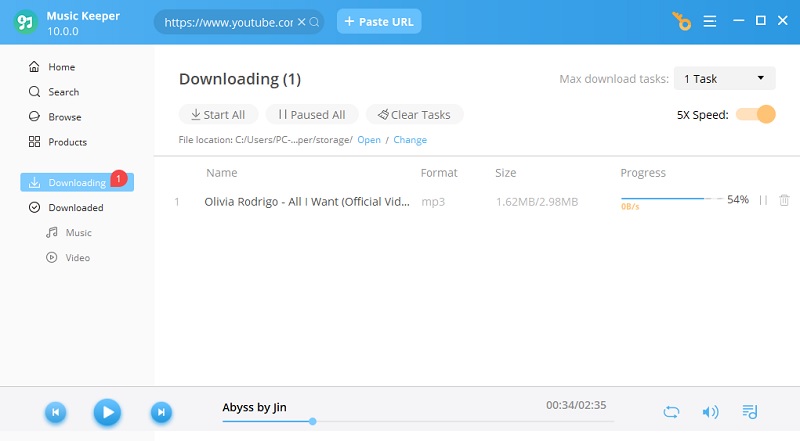Click the search magnifier in URL box
This screenshot has width=800, height=441.
(x=314, y=22)
